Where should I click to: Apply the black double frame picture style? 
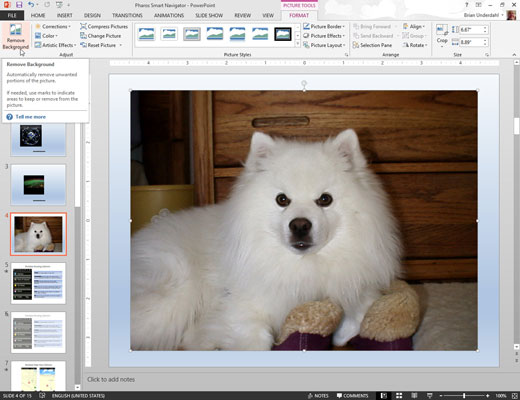pyautogui.click(x=283, y=34)
